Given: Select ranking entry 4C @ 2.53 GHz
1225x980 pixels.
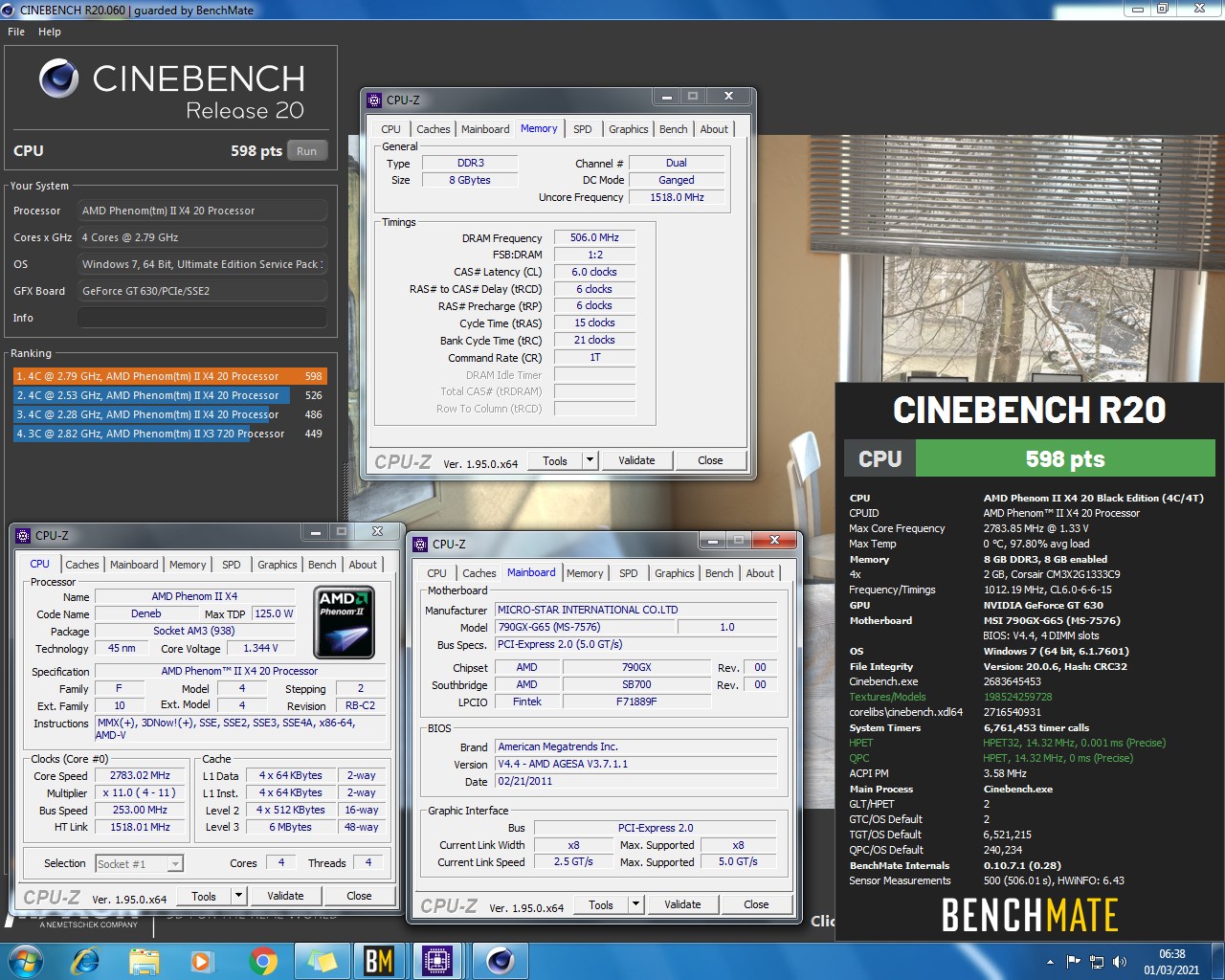Looking at the screenshot, I should (169, 395).
